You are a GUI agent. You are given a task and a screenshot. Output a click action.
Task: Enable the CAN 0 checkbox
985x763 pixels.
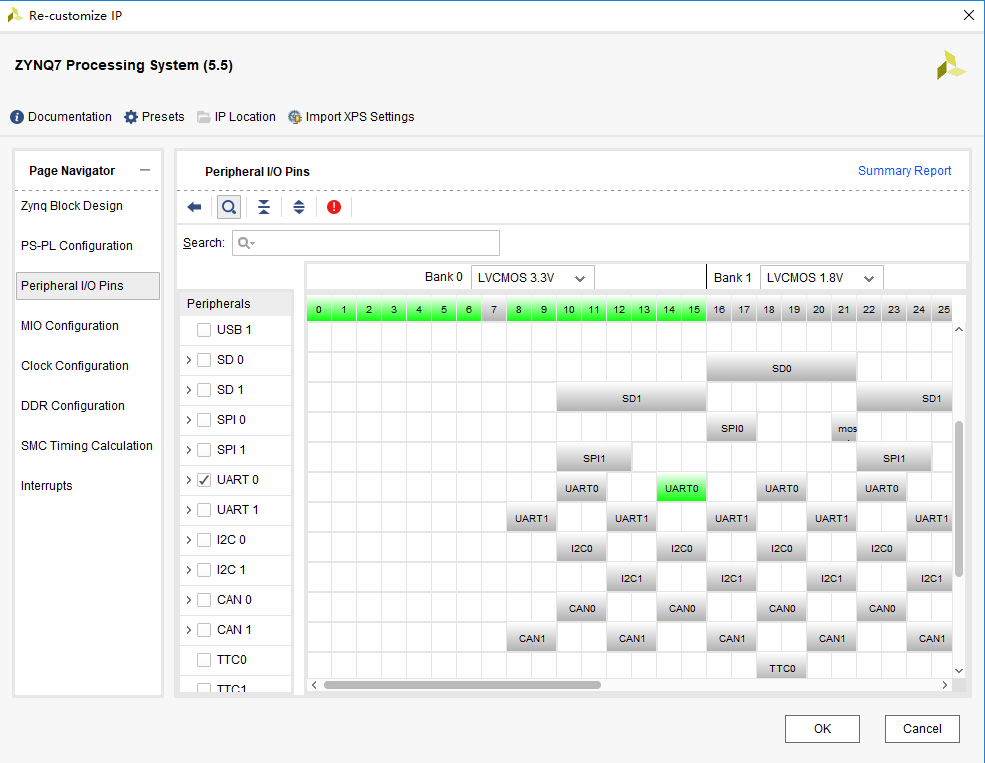click(204, 600)
